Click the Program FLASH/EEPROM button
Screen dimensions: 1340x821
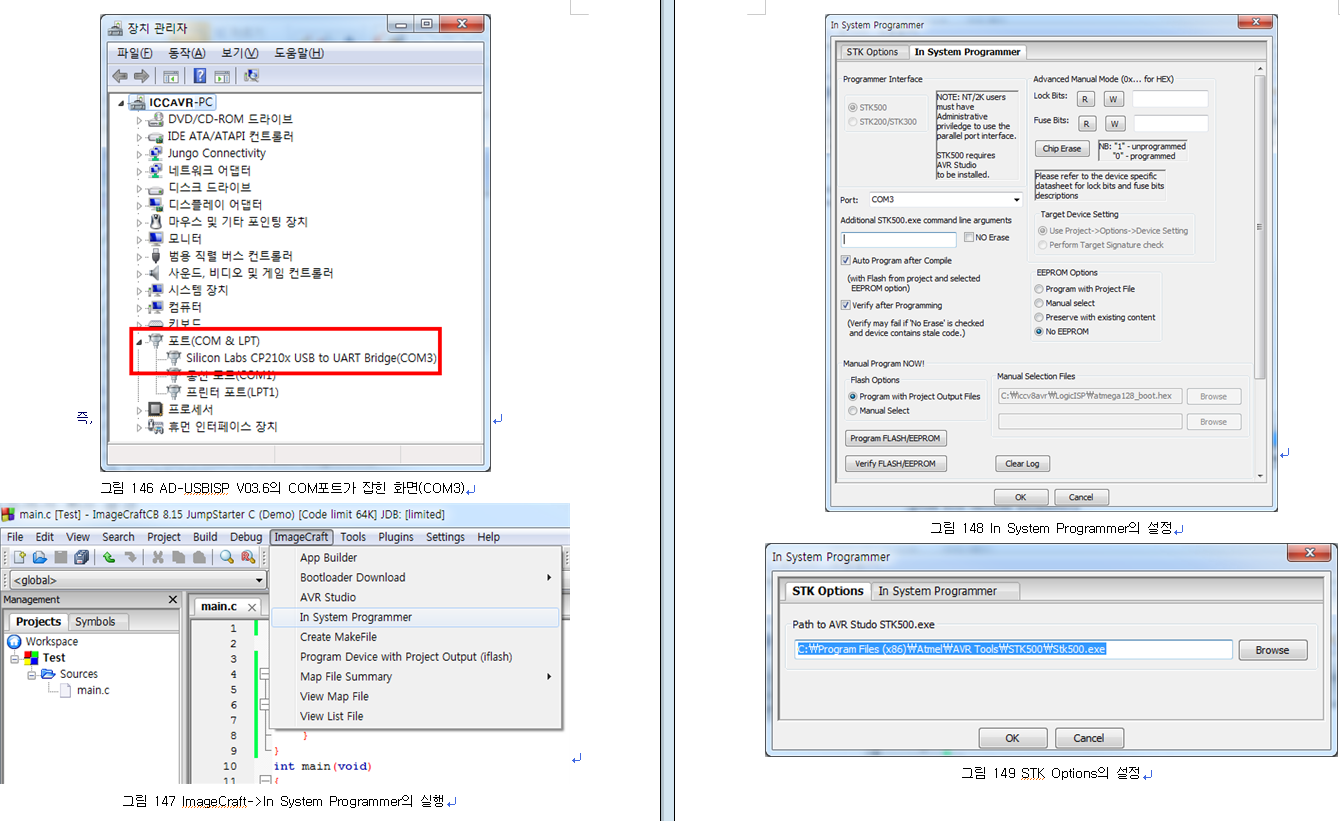coord(895,438)
